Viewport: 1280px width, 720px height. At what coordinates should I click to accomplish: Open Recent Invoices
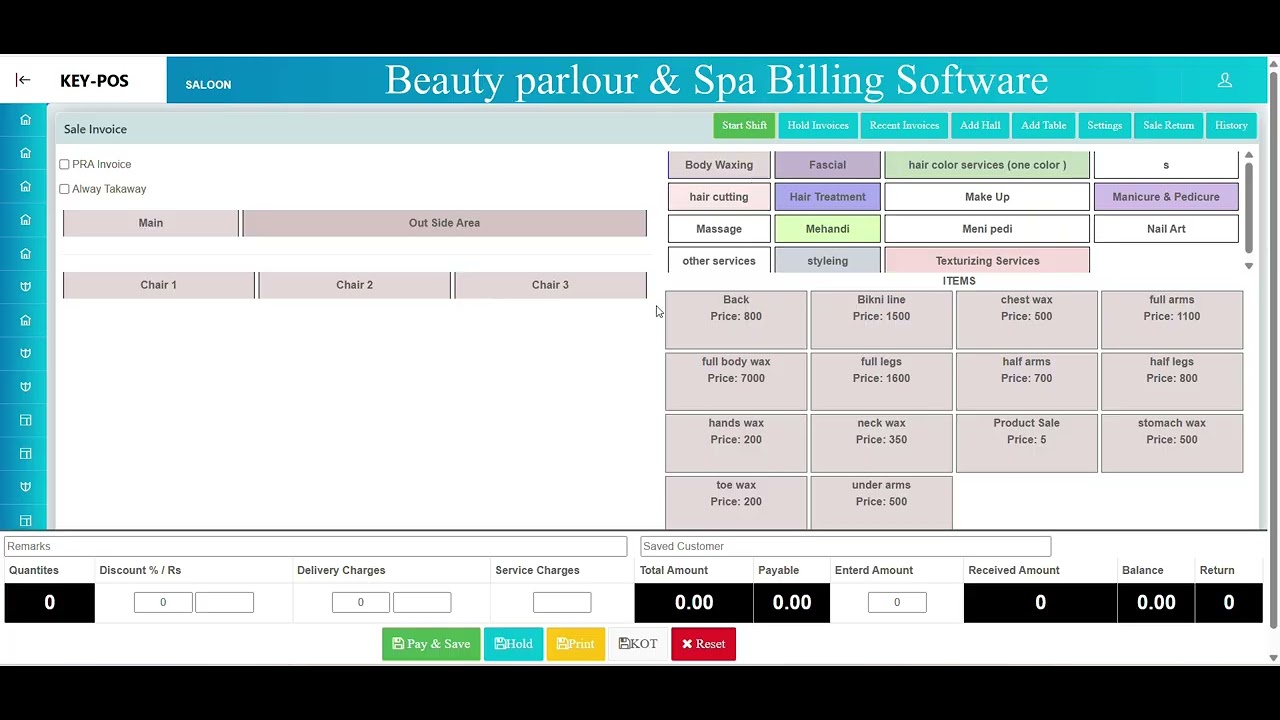click(x=904, y=126)
